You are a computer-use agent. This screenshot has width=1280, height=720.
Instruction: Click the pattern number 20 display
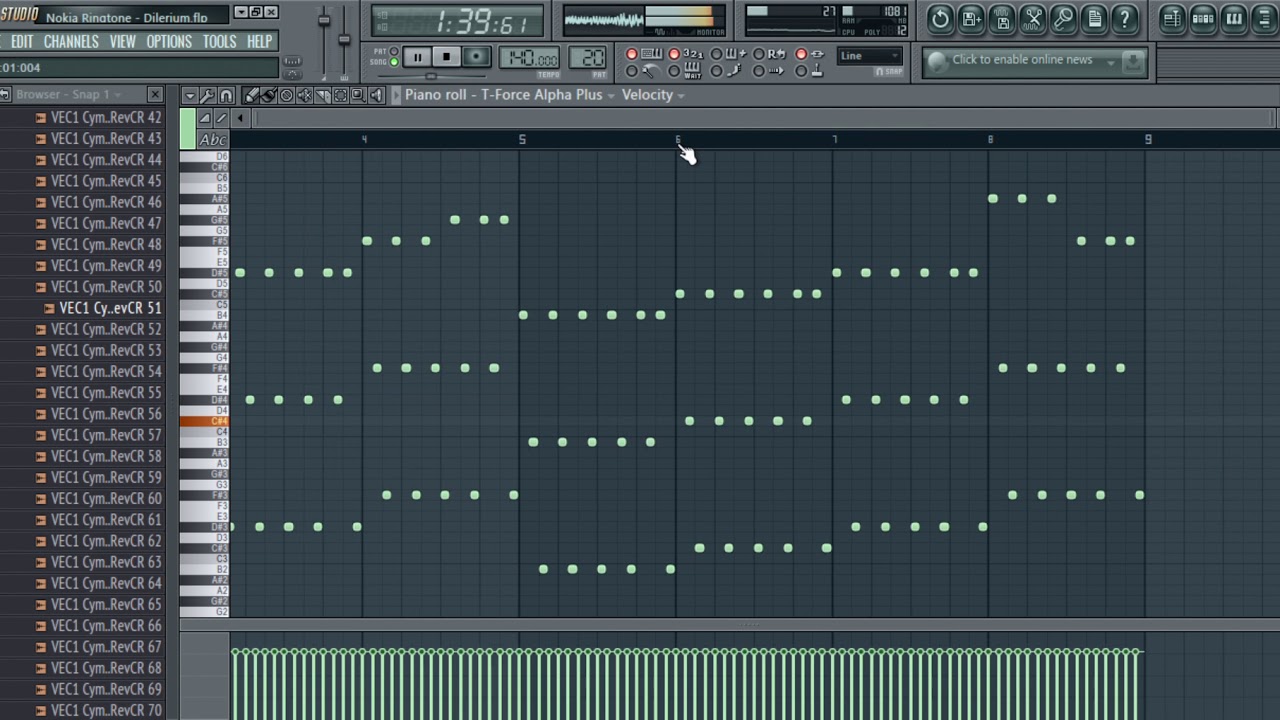588,58
